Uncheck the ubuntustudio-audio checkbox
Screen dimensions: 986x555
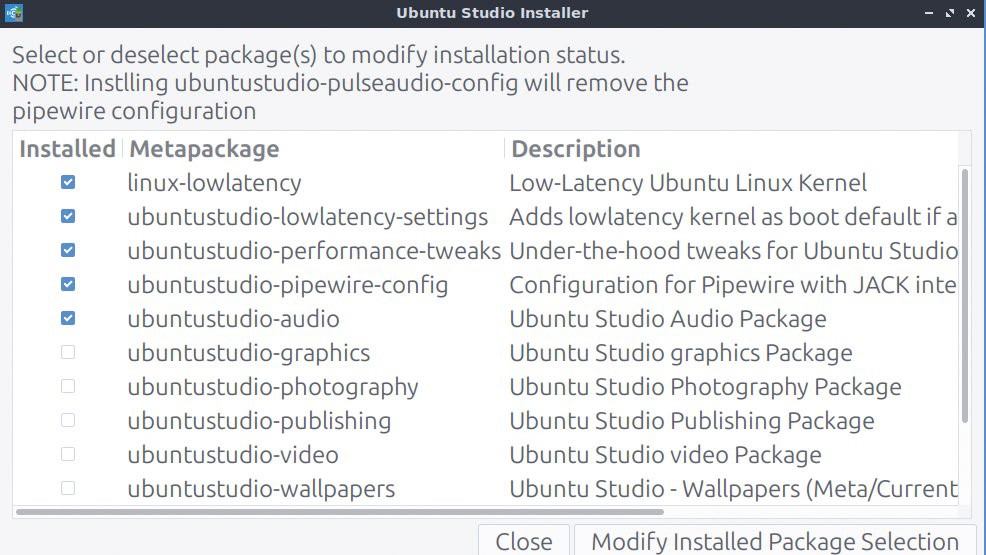pyautogui.click(x=68, y=318)
